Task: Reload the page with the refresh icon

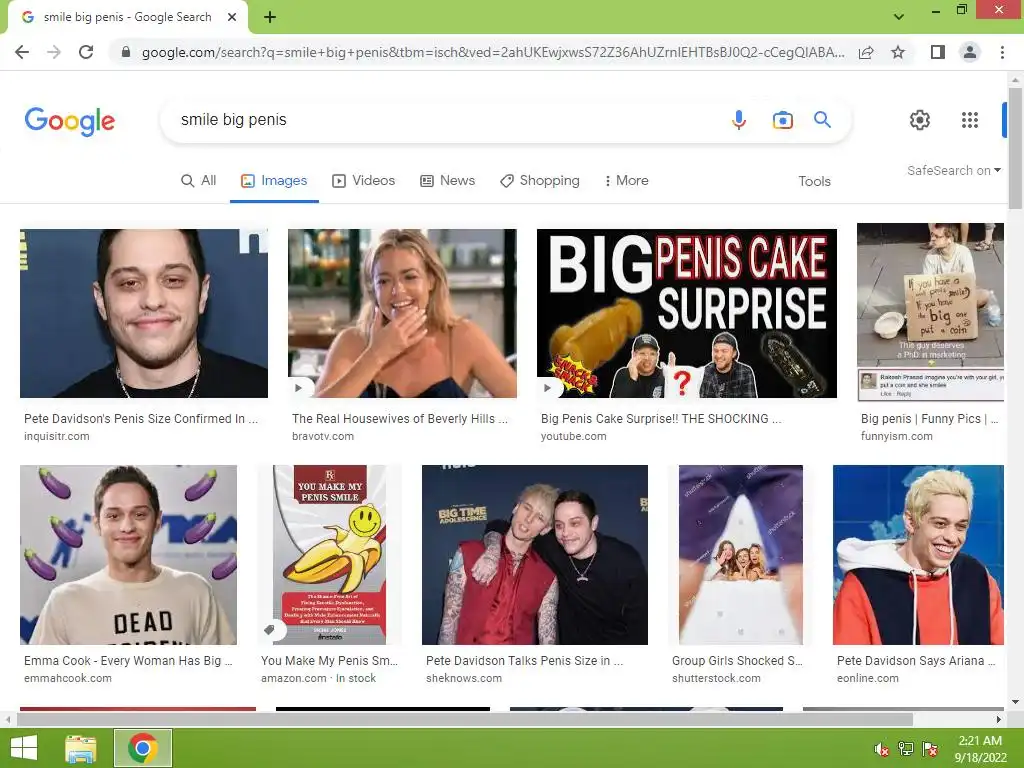Action: click(86, 52)
